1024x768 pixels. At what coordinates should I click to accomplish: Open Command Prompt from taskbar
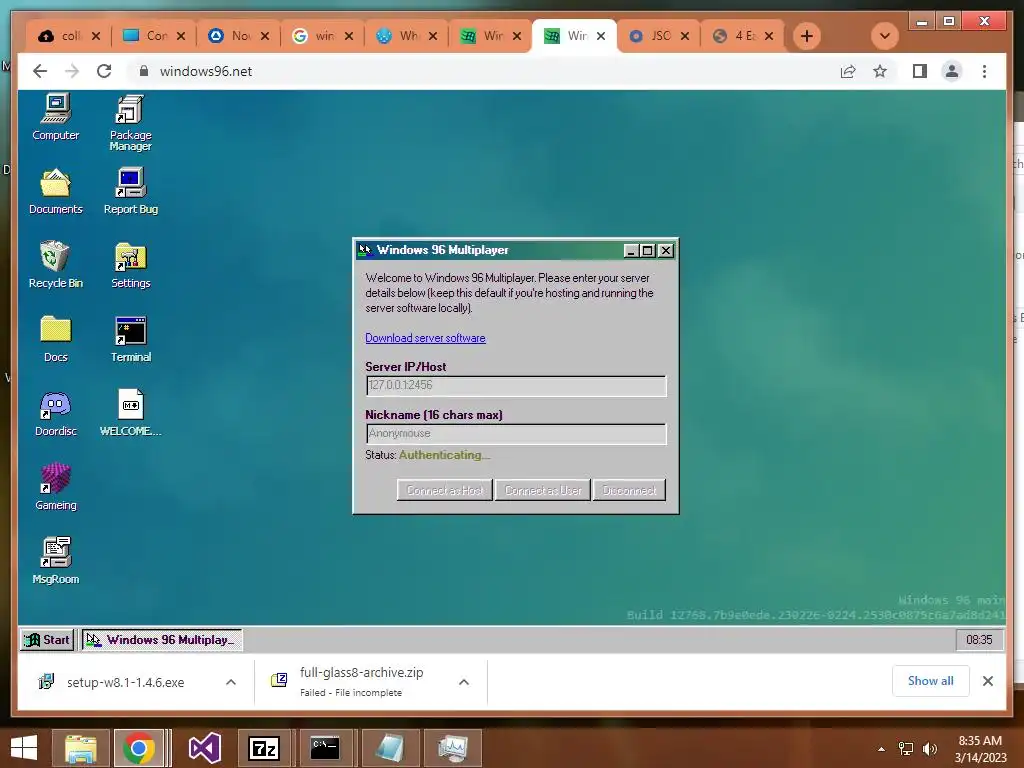click(325, 748)
